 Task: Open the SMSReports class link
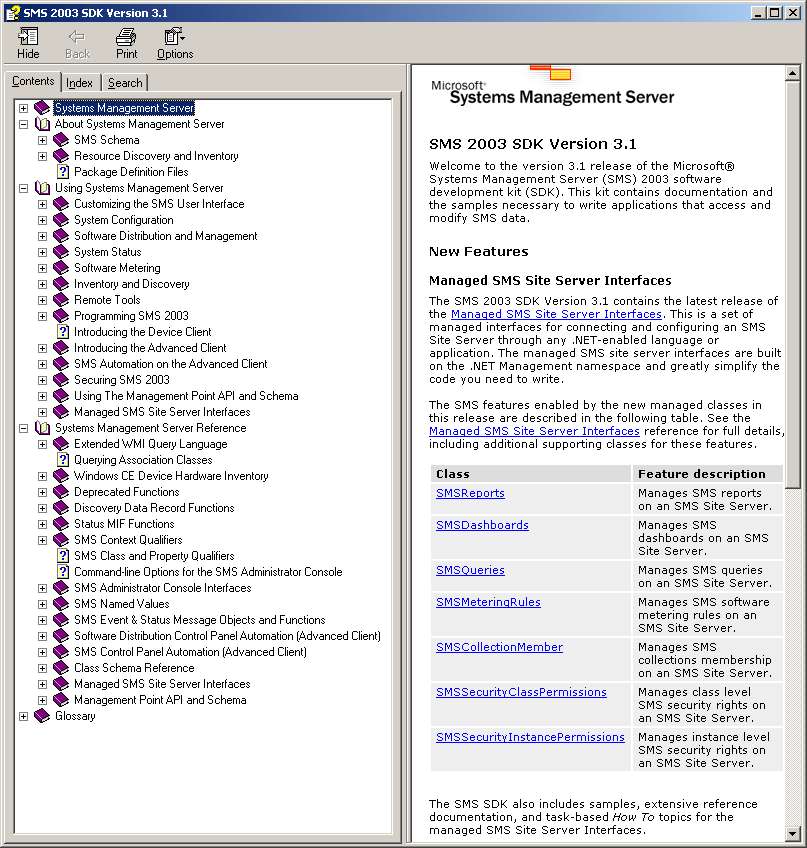click(x=470, y=493)
